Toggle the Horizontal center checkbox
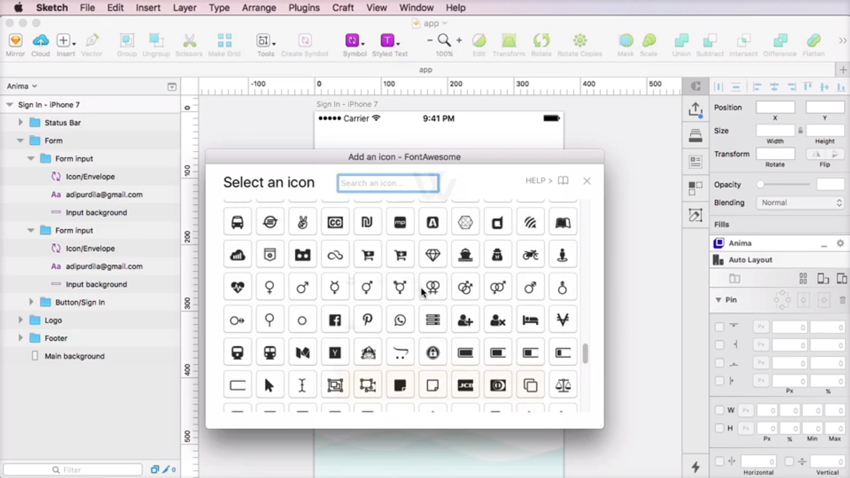 pyautogui.click(x=719, y=461)
